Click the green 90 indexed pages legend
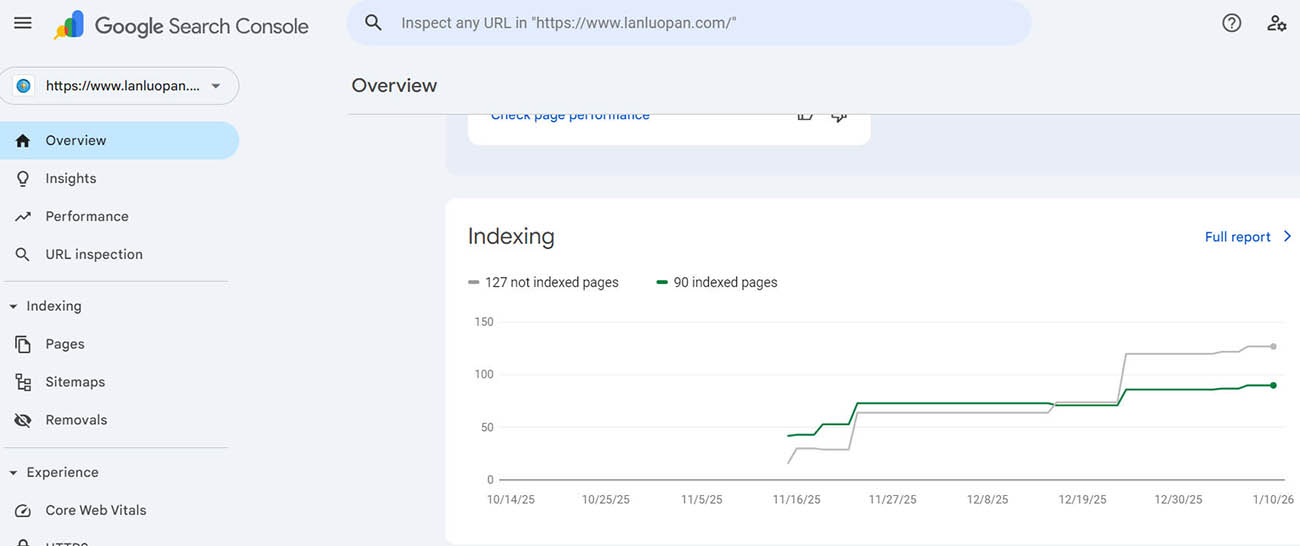Screen dimensions: 1300x546 point(717,283)
